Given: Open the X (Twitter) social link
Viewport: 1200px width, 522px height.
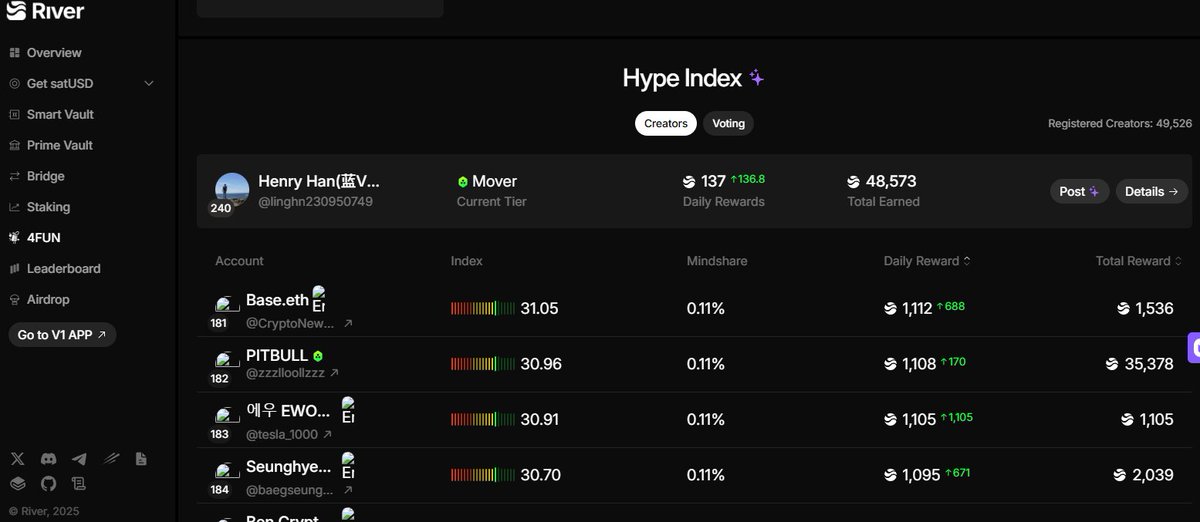Looking at the screenshot, I should point(17,459).
